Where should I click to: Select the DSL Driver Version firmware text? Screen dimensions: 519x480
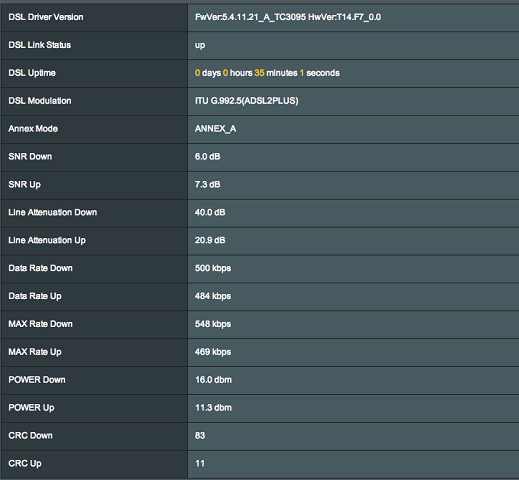288,17
